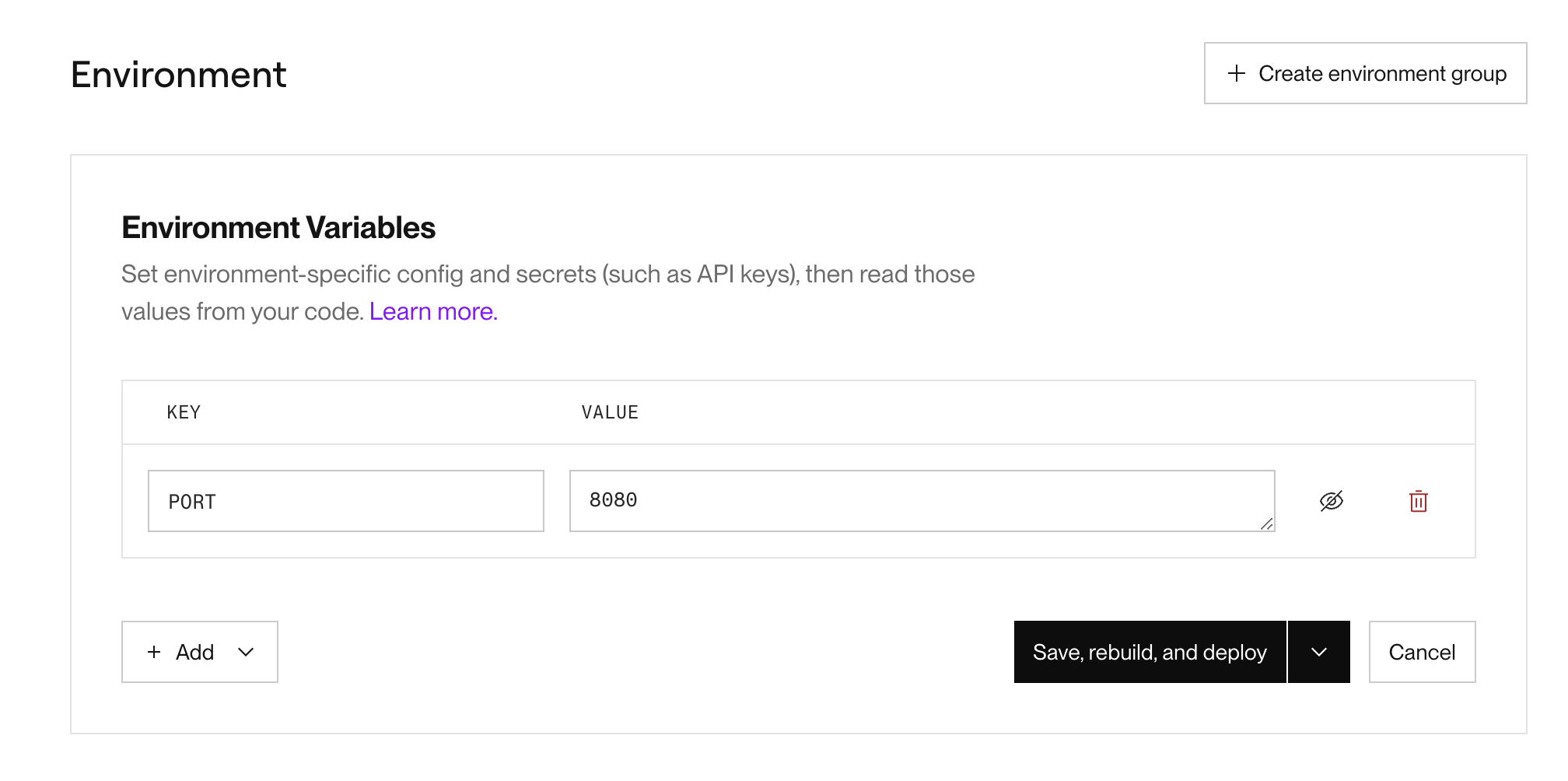Screen dimensions: 1568x781
Task: Click the empty area of the variables table header
Action: click(x=1050, y=412)
